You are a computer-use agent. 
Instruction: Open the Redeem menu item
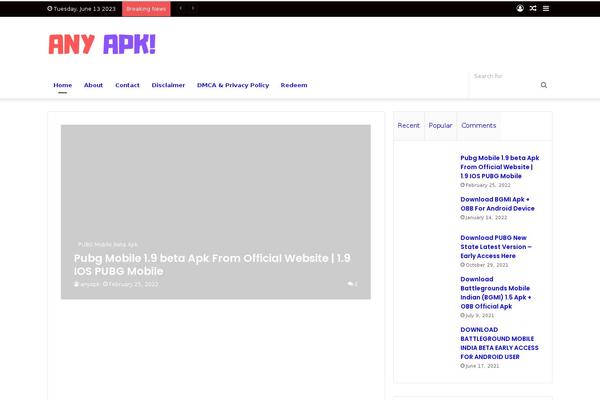(x=294, y=85)
